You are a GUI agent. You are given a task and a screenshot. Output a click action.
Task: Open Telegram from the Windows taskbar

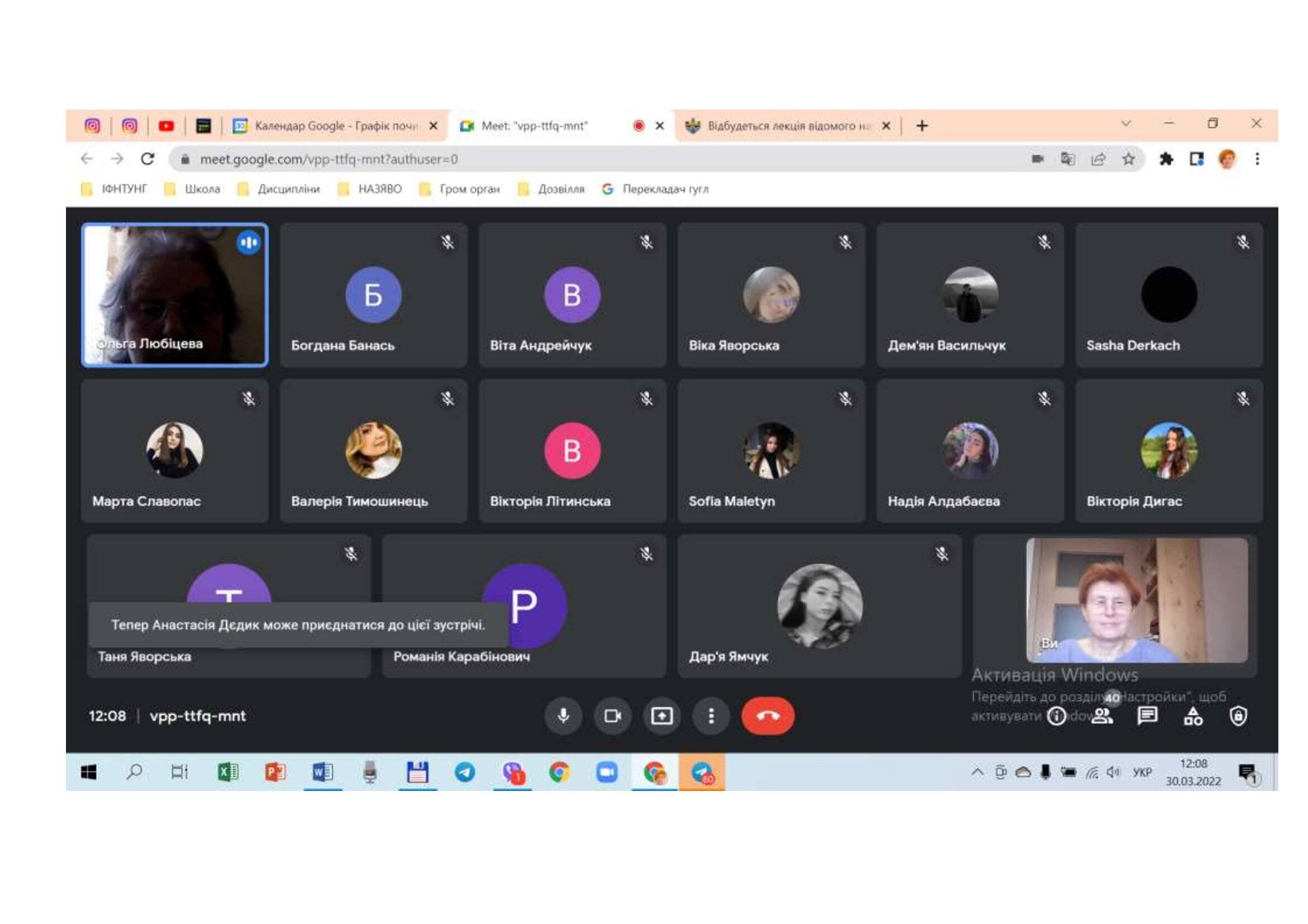[465, 773]
